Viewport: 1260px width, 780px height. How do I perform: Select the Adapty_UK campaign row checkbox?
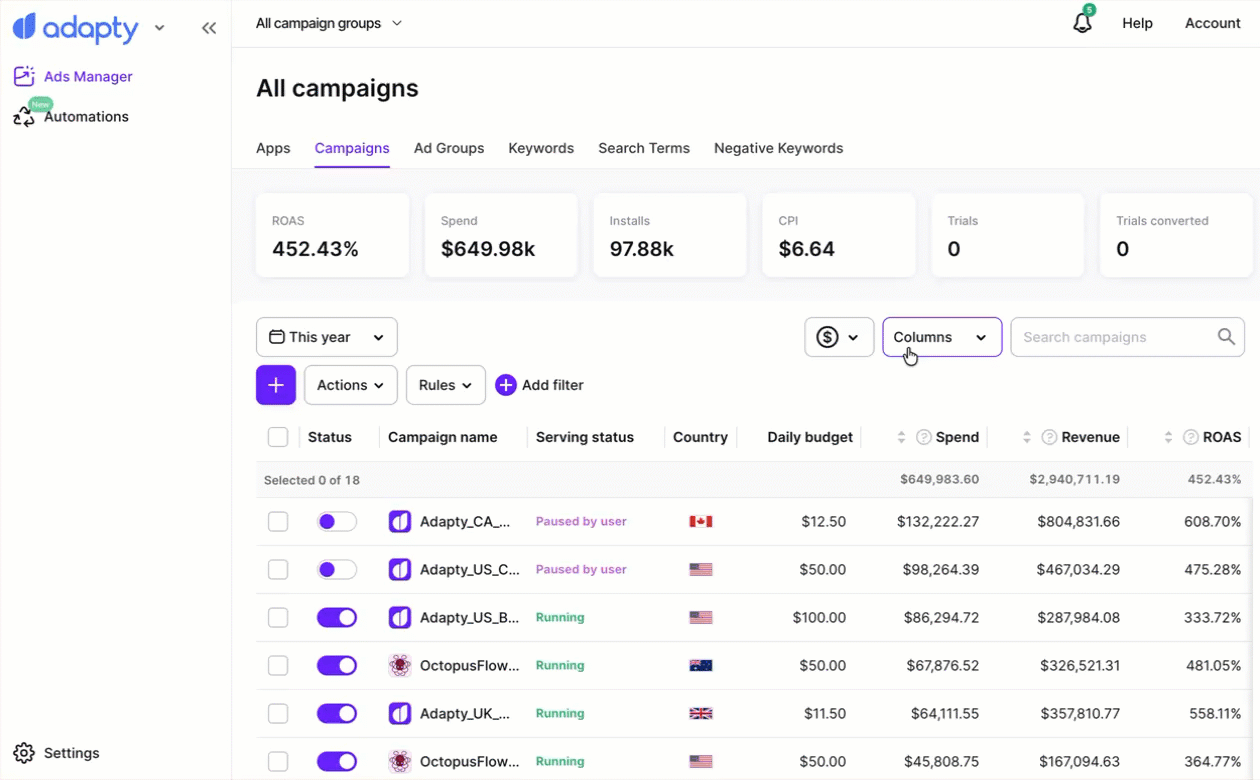click(278, 713)
